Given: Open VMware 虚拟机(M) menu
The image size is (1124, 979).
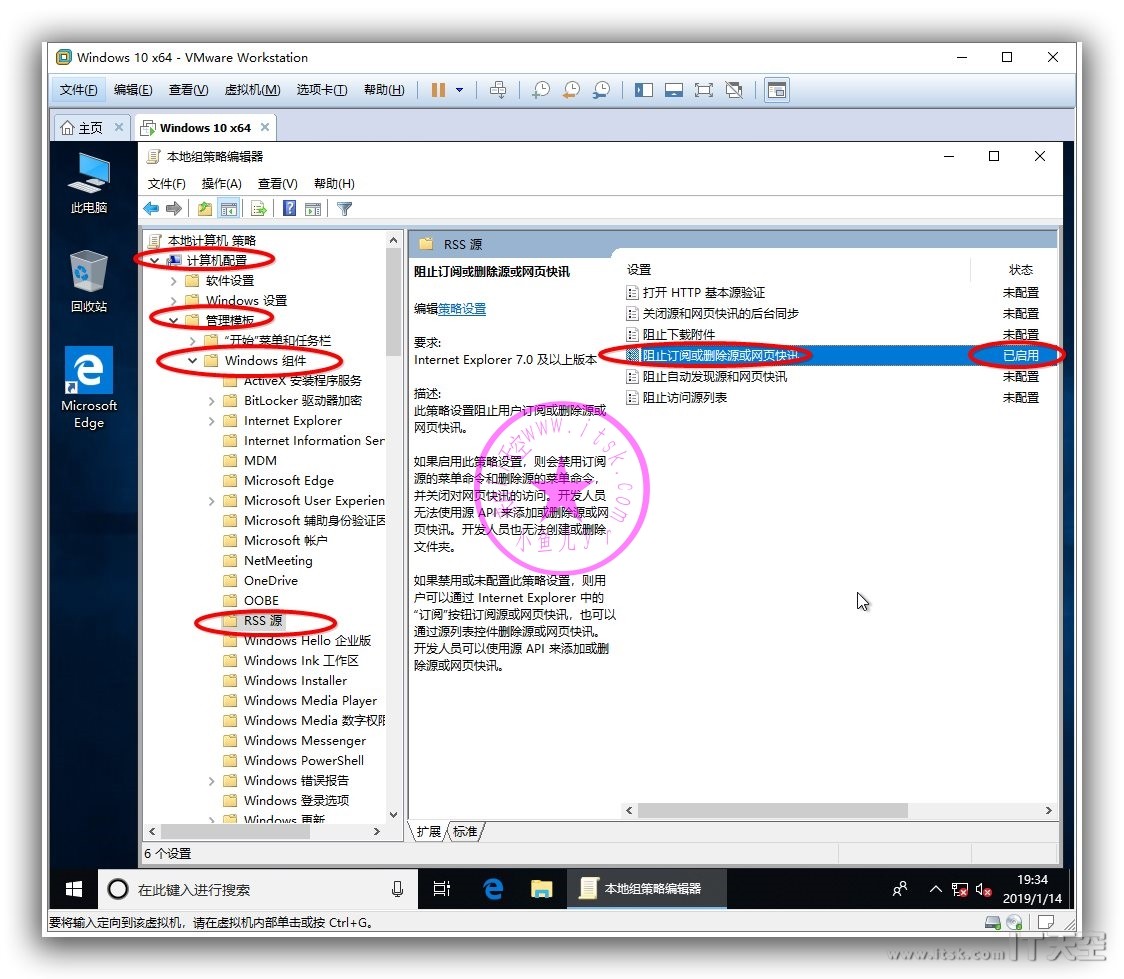Looking at the screenshot, I should point(252,90).
